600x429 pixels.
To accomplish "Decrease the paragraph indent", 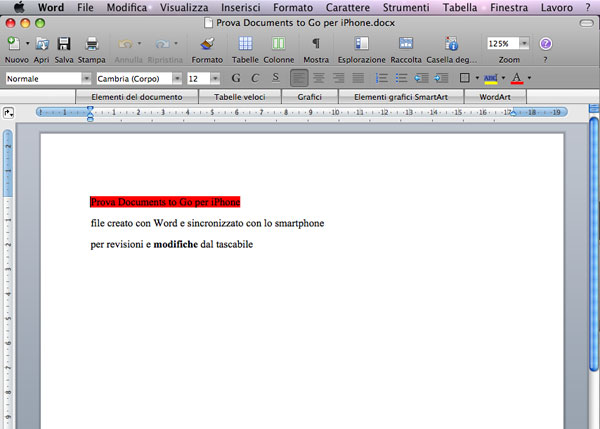I will pos(421,78).
